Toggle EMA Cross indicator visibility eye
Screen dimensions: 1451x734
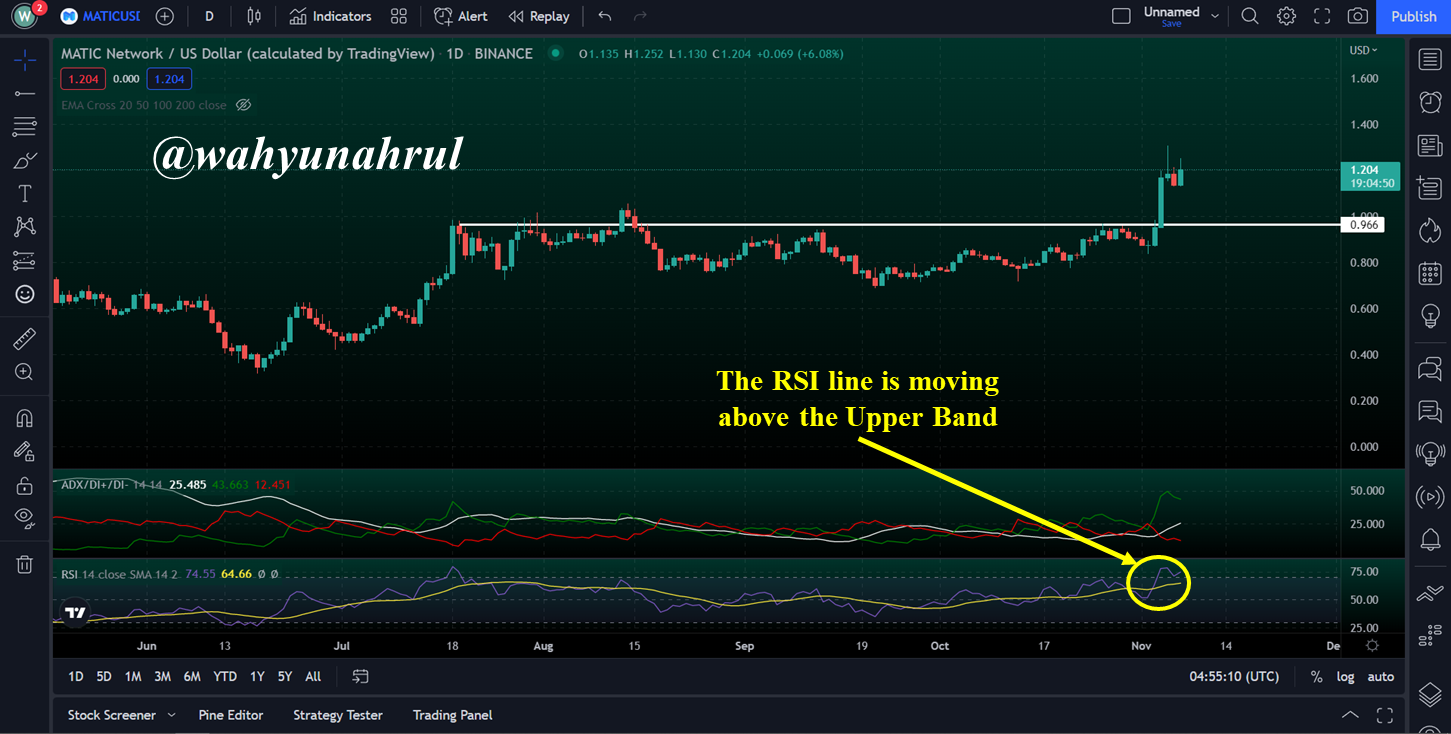[243, 105]
